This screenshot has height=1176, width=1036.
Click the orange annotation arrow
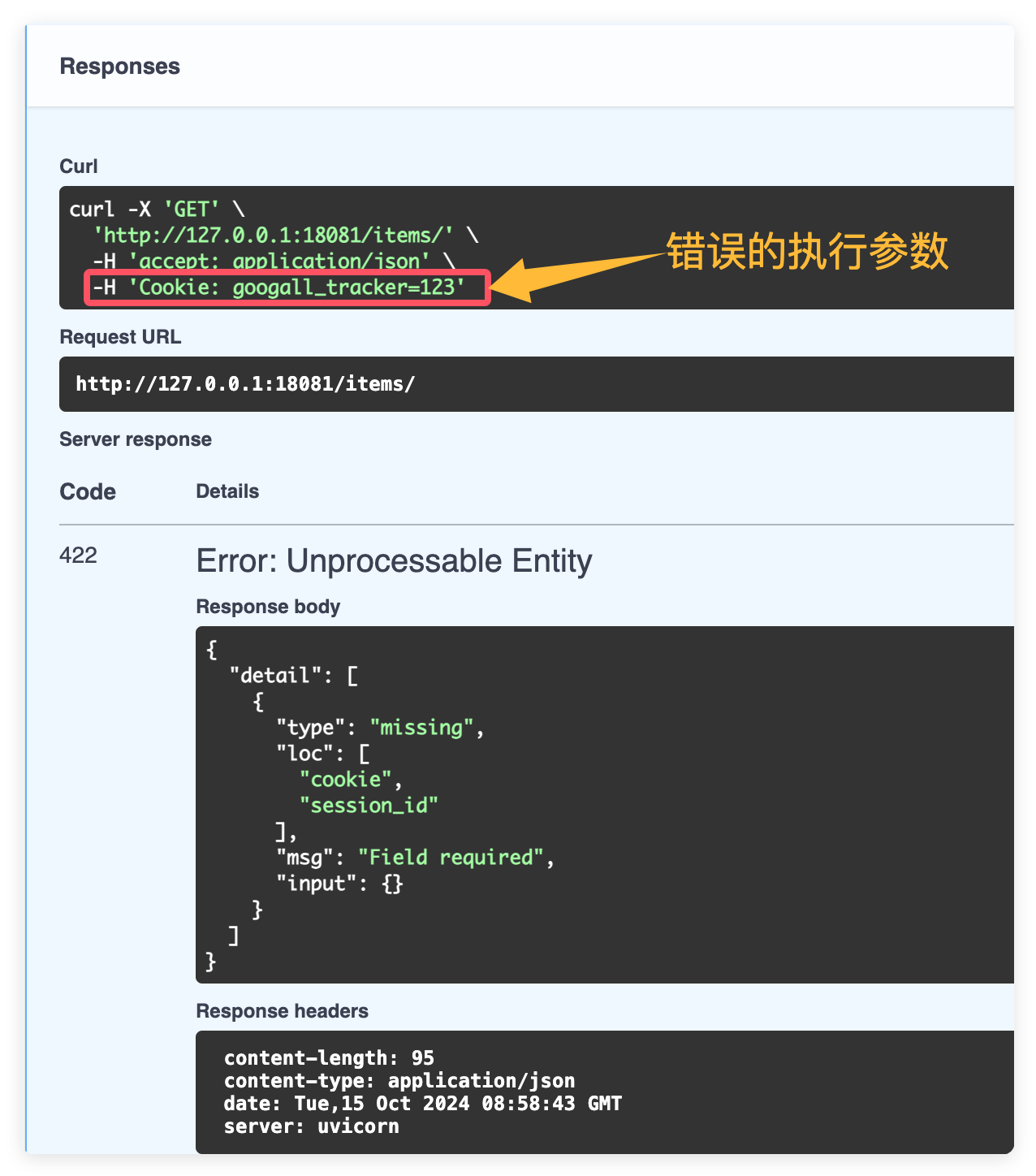[579, 272]
